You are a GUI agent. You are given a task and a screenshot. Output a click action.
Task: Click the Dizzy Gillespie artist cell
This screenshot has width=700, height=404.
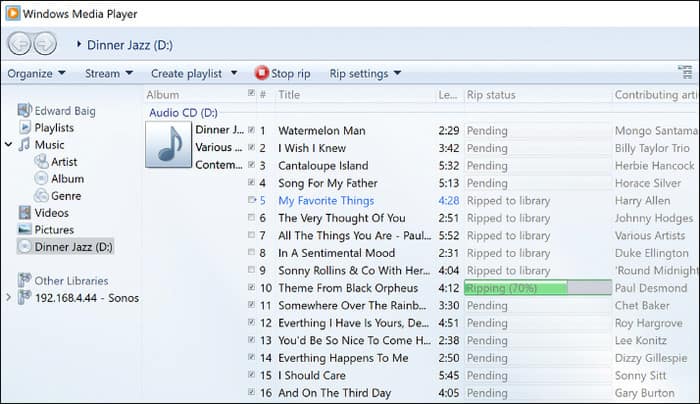(x=651, y=358)
